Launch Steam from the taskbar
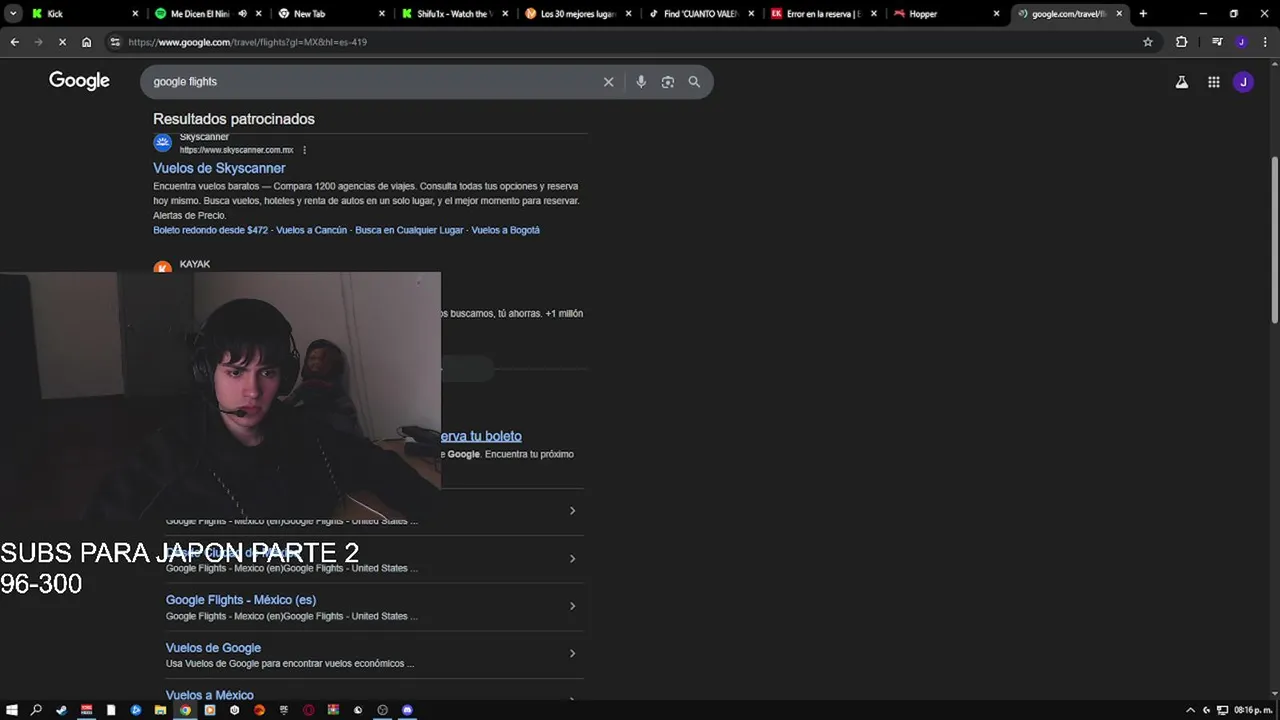 pyautogui.click(x=62, y=710)
